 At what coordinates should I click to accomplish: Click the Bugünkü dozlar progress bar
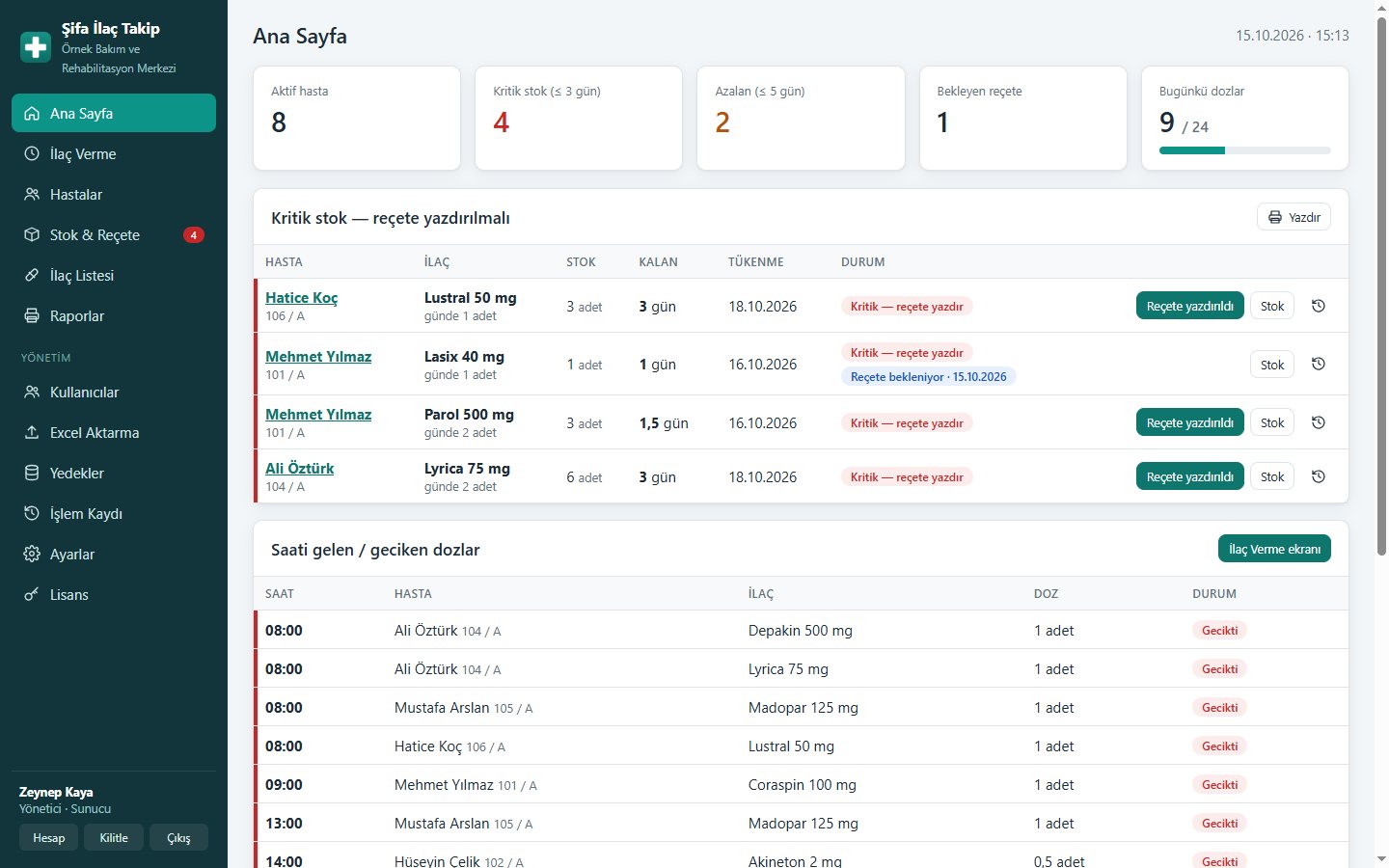(1244, 150)
